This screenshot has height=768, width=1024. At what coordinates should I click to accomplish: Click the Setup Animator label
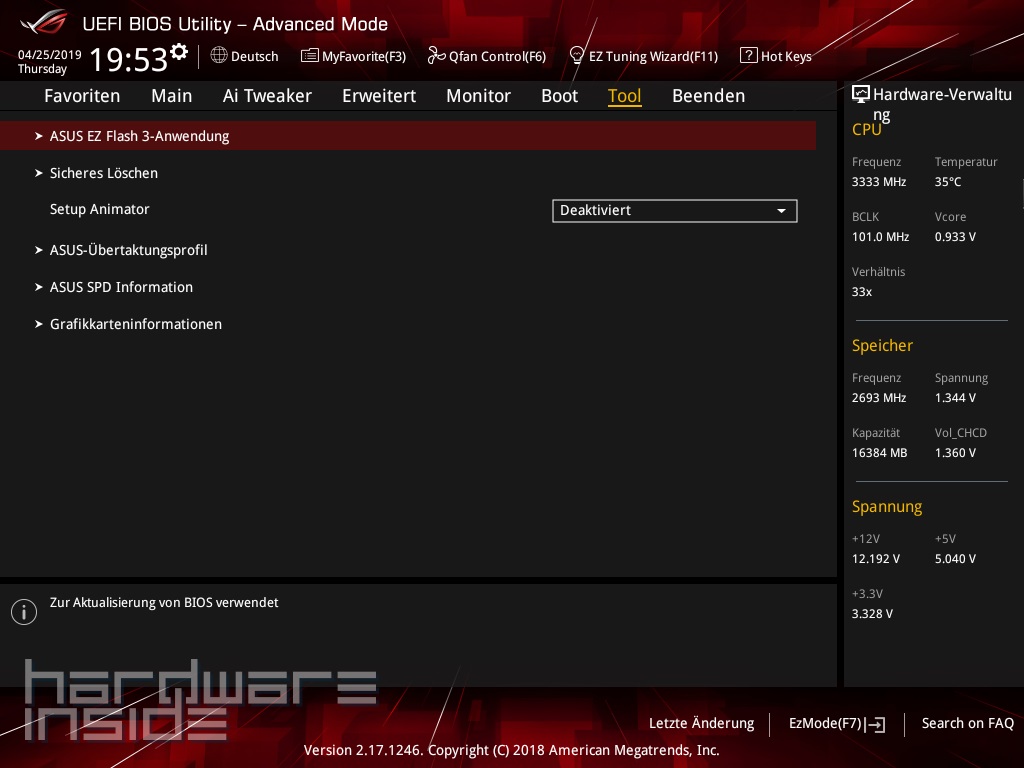pyautogui.click(x=100, y=210)
